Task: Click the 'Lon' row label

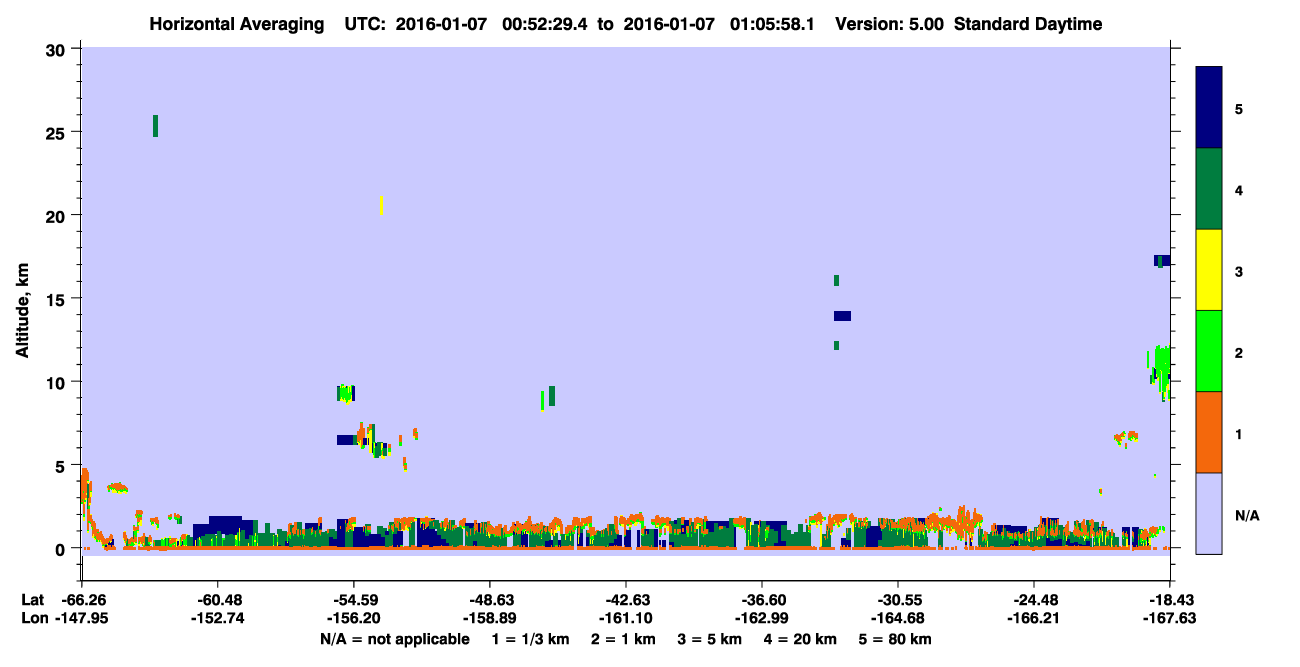Action: (x=33, y=618)
